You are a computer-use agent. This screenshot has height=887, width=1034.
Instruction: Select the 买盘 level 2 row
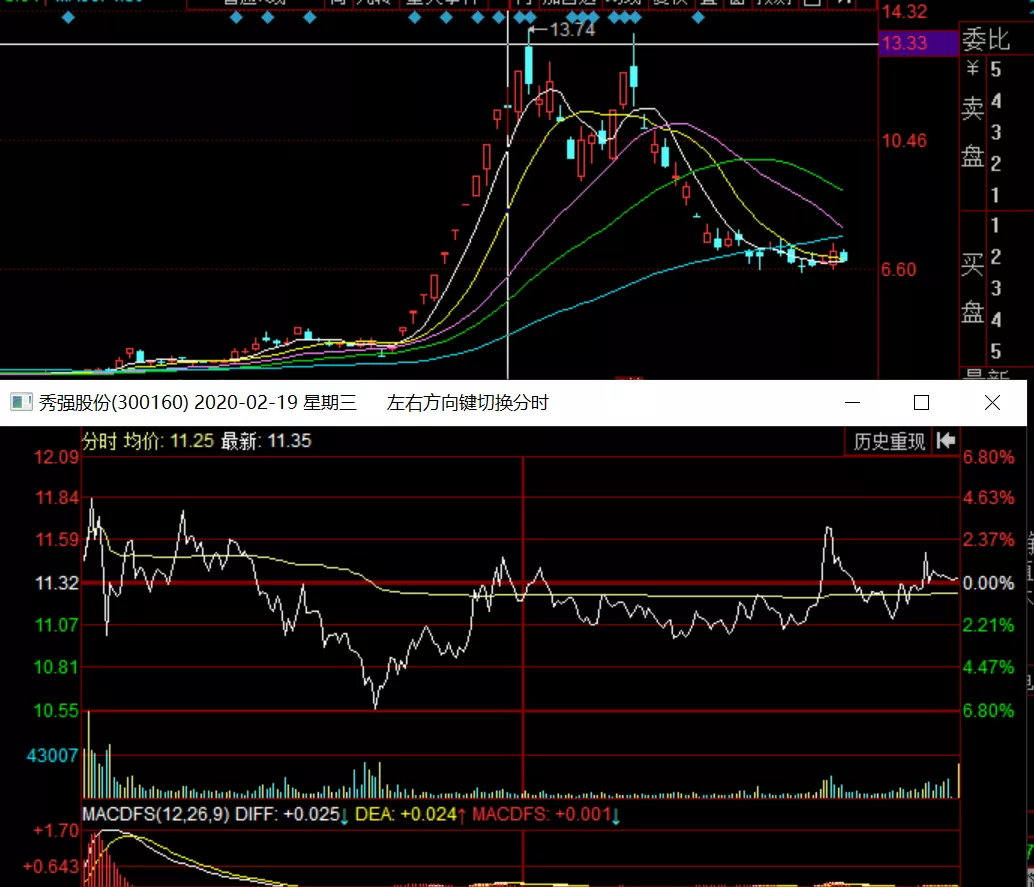[996, 257]
